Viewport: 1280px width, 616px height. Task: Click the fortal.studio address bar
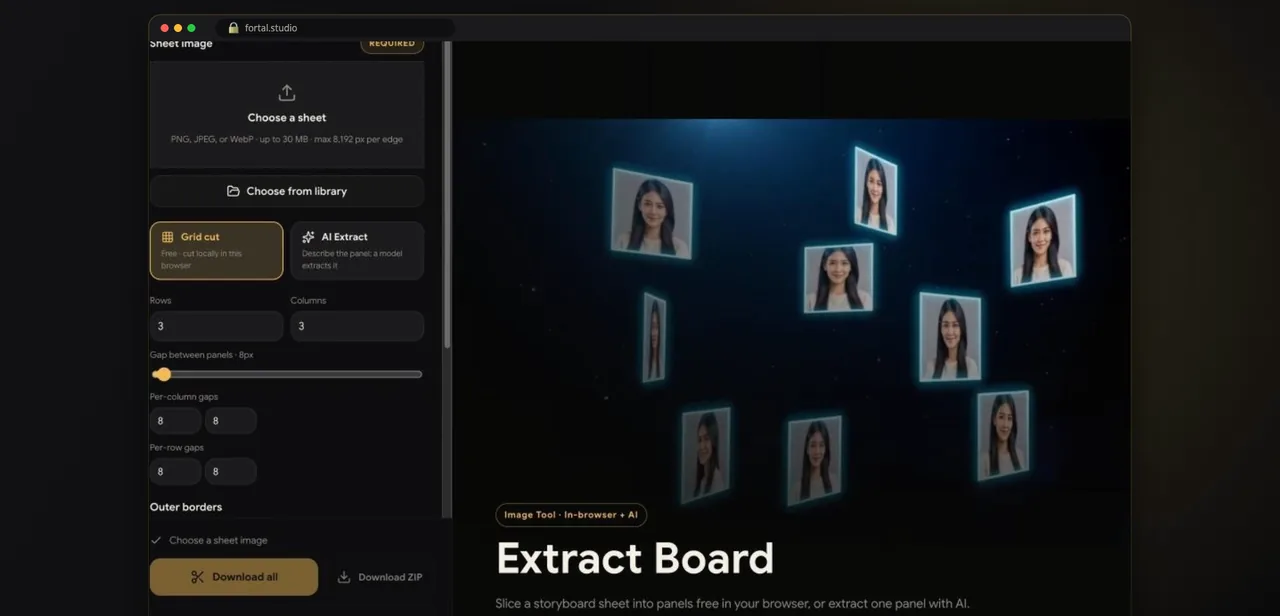tap(335, 28)
